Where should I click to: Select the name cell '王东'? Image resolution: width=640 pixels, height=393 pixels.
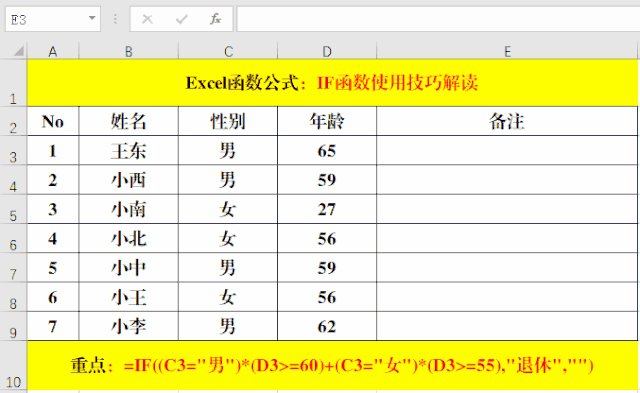129,151
